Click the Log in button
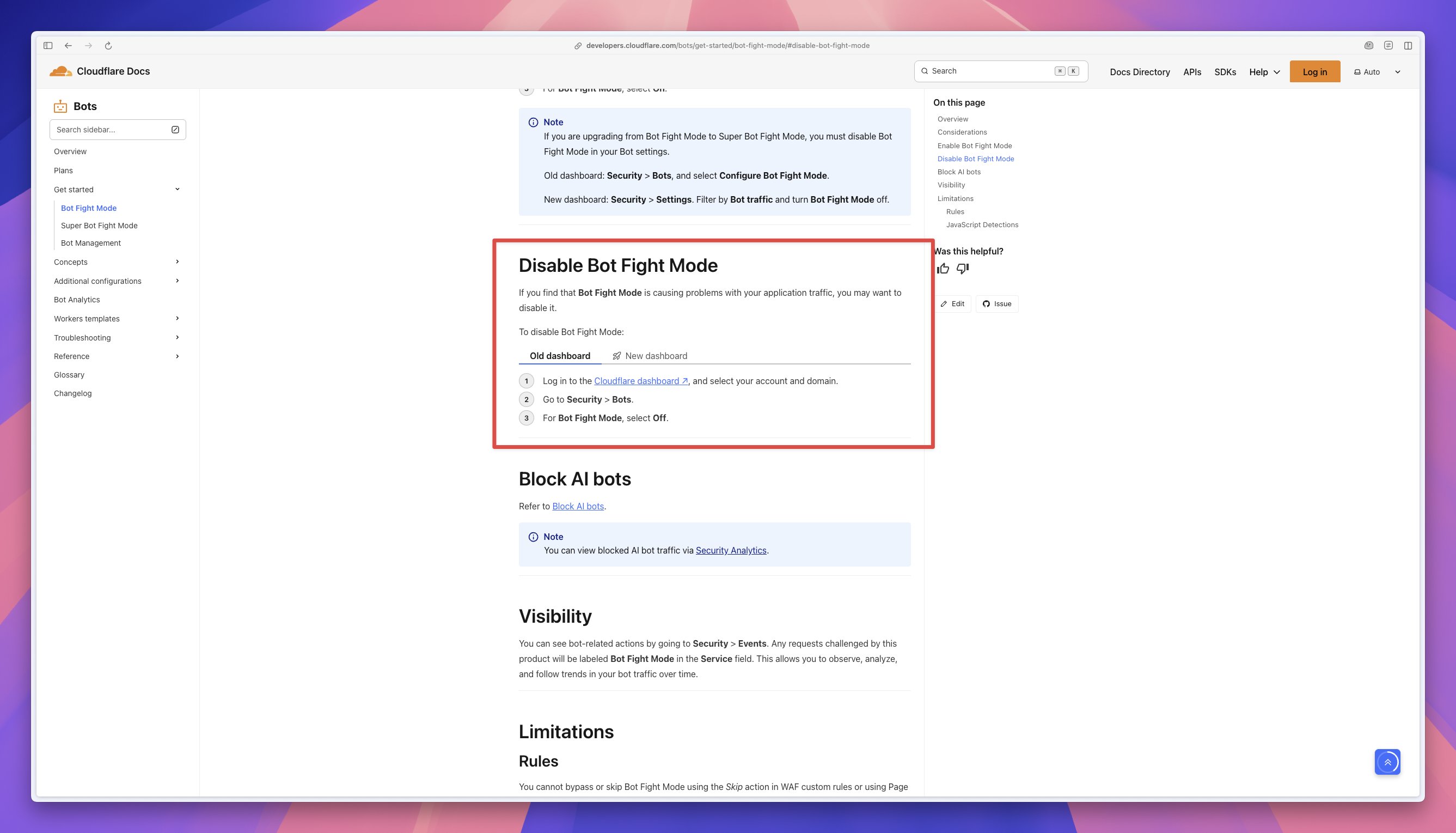Viewport: 1456px width, 833px height. point(1314,71)
